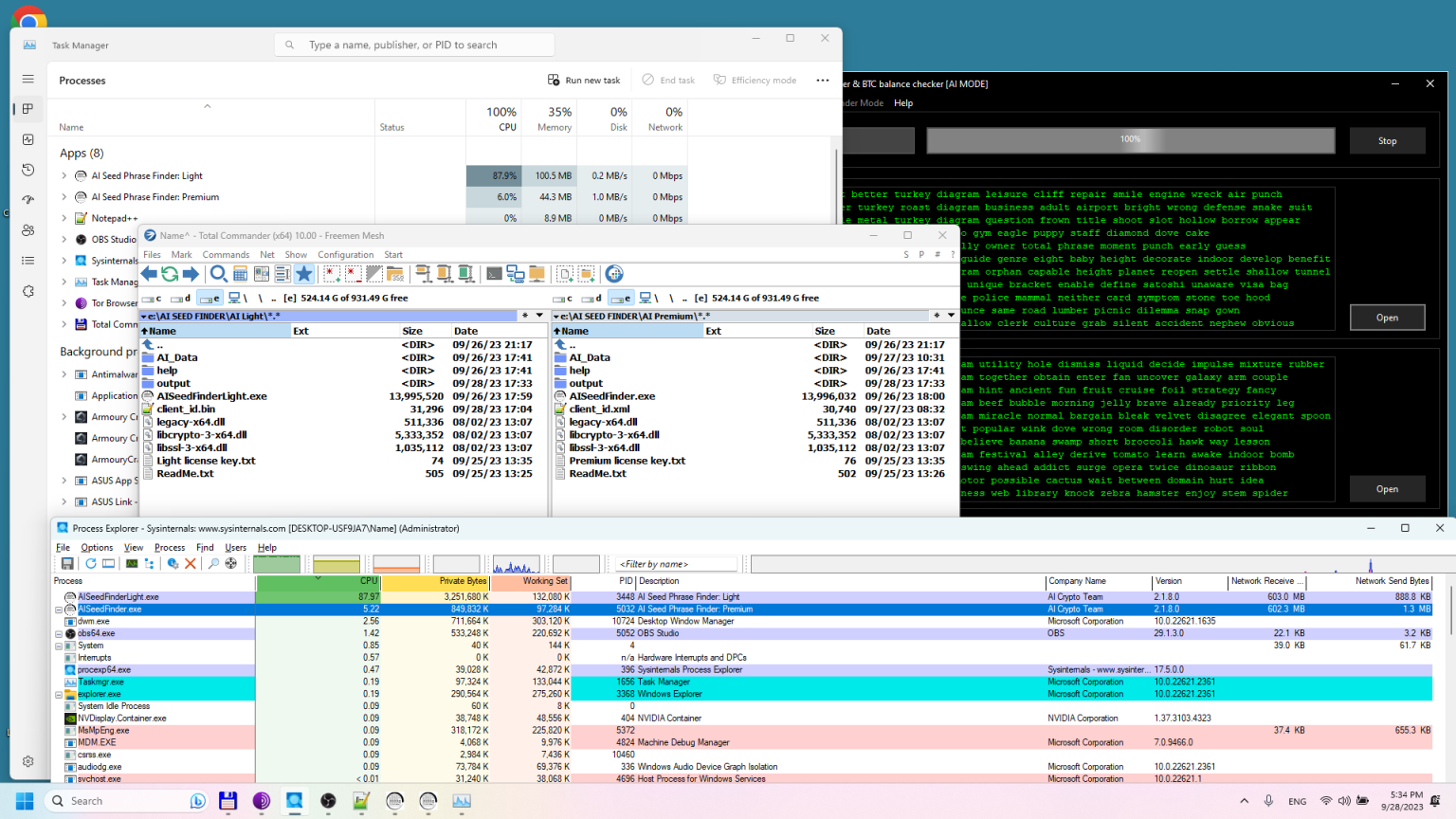Screen dimensions: 1456x819
Task: Expand the explorer.exe process tree node
Action: tap(59, 694)
